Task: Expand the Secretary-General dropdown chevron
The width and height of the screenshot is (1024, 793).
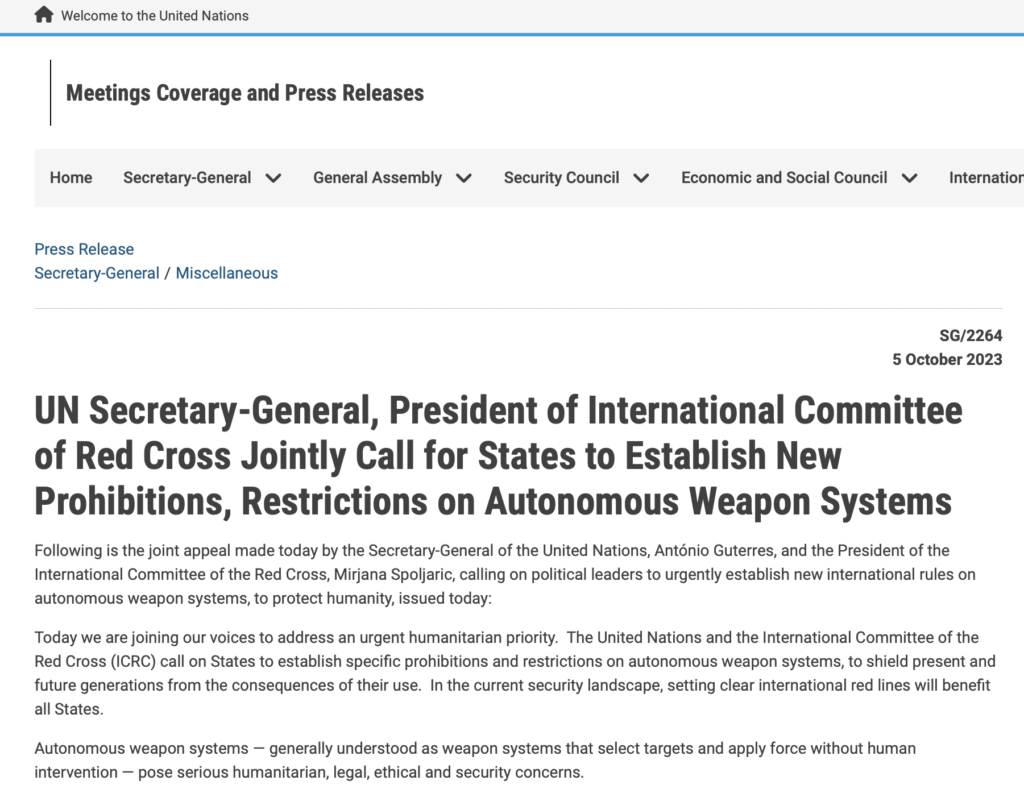Action: click(273, 179)
